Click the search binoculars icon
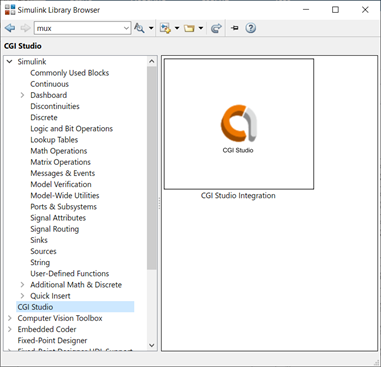Screen dimensions: 381x367 pos(139,28)
